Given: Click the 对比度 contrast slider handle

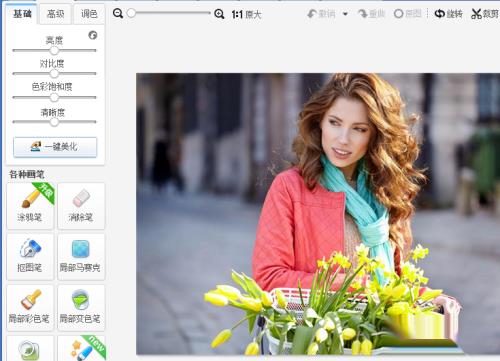Looking at the screenshot, I should coord(54,73).
